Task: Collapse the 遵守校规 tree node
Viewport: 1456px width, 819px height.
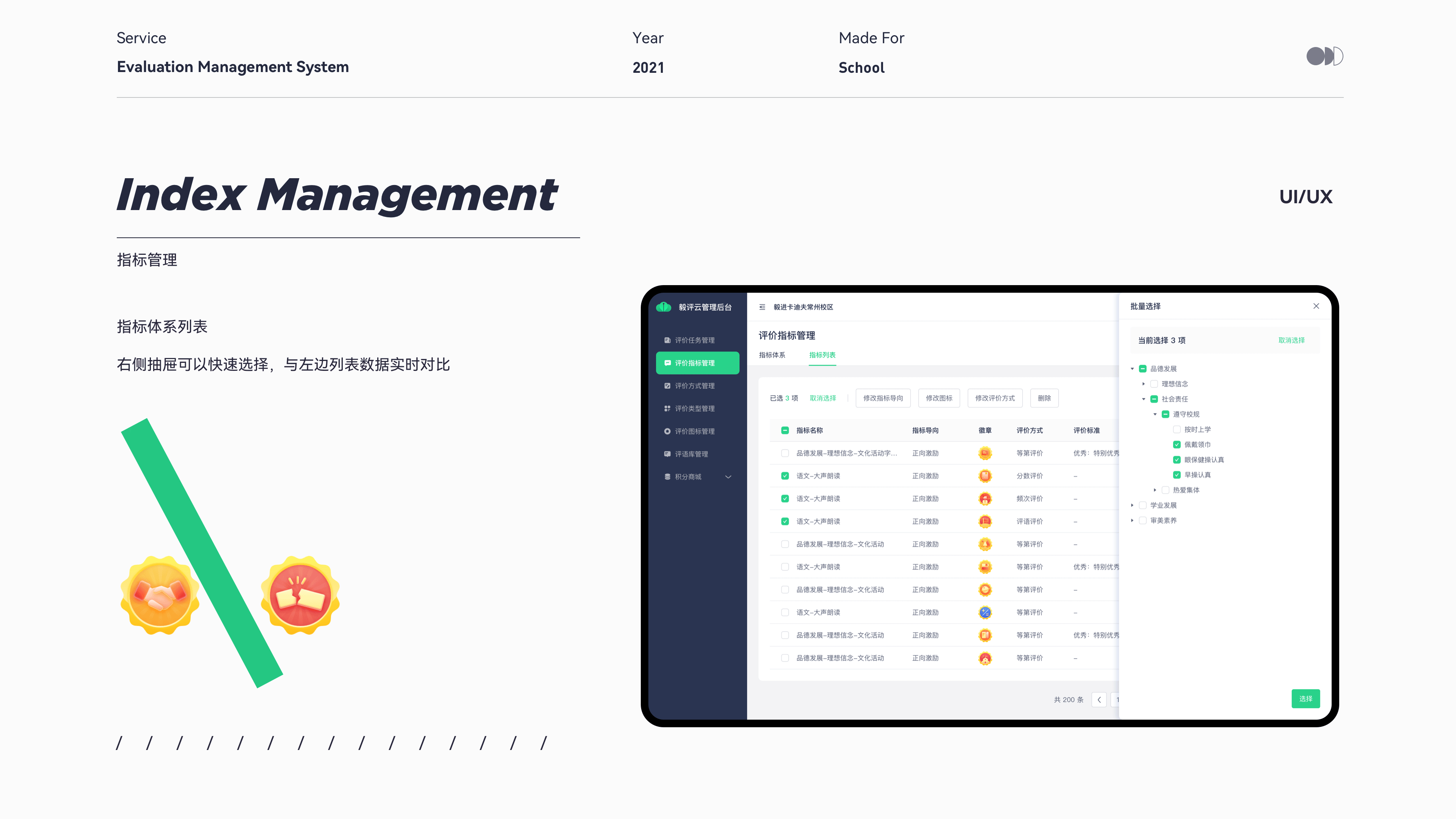Action: coord(1155,414)
